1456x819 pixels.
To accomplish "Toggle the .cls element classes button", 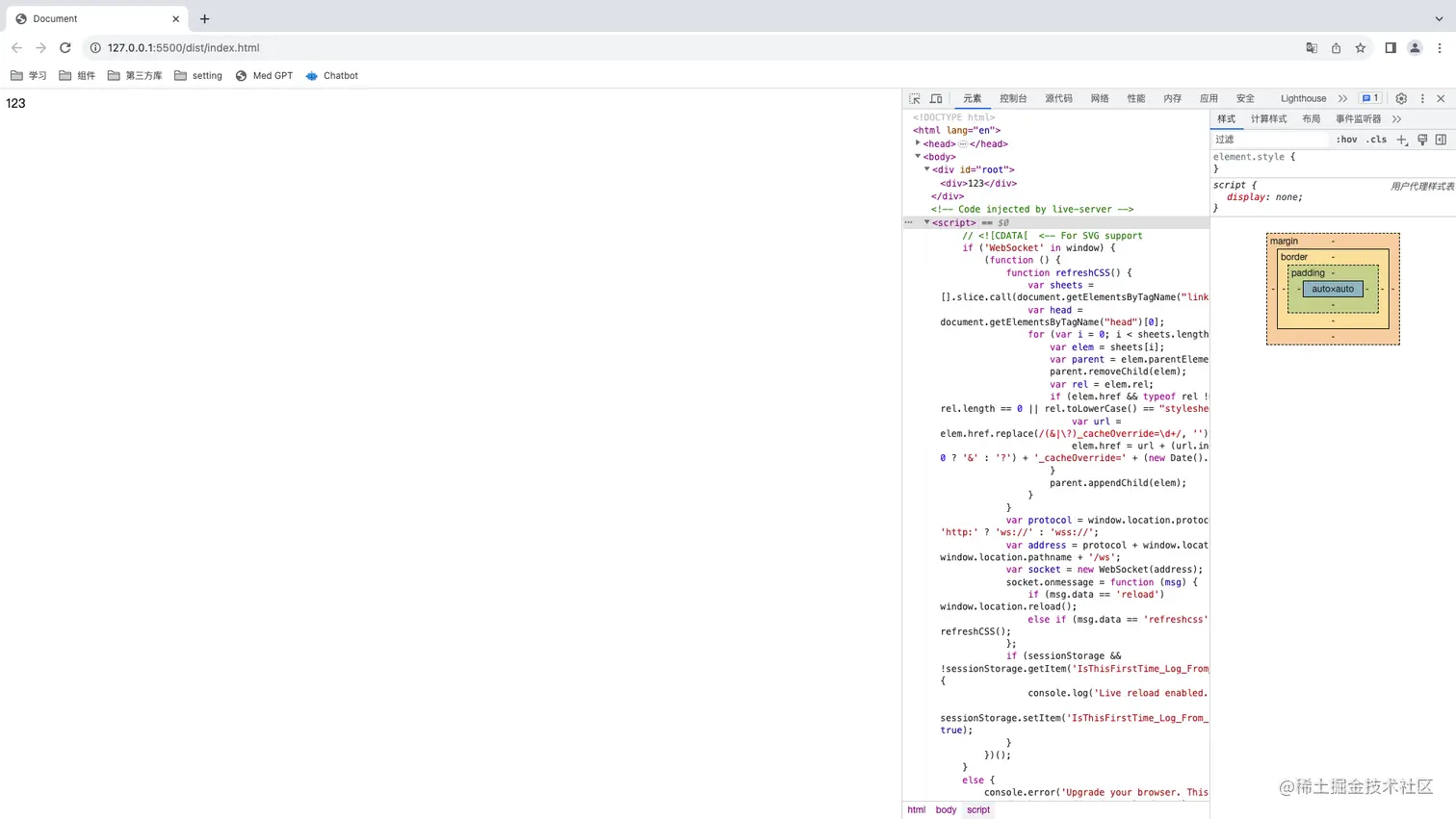I will pyautogui.click(x=1376, y=140).
